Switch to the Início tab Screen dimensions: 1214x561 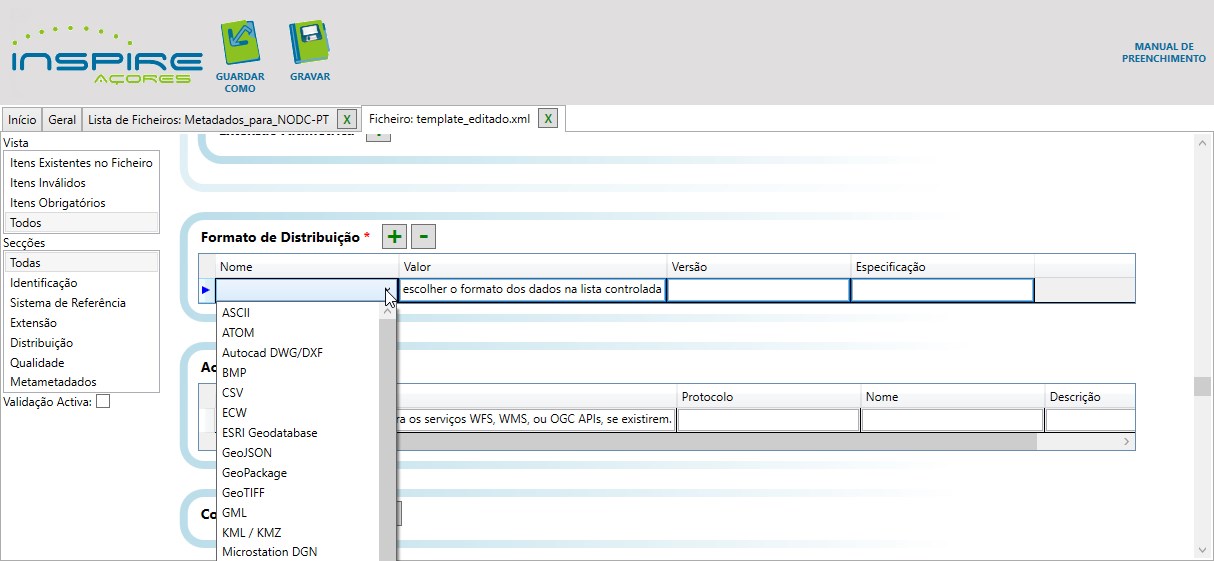click(x=22, y=120)
